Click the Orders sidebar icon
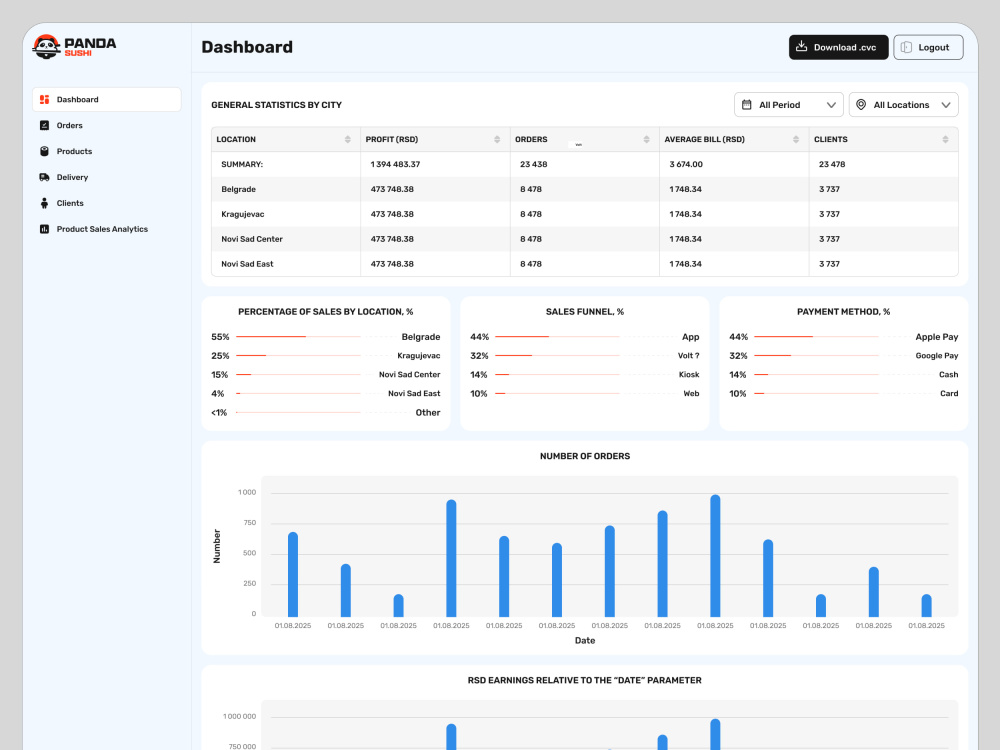The height and width of the screenshot is (750, 1000). (x=44, y=126)
